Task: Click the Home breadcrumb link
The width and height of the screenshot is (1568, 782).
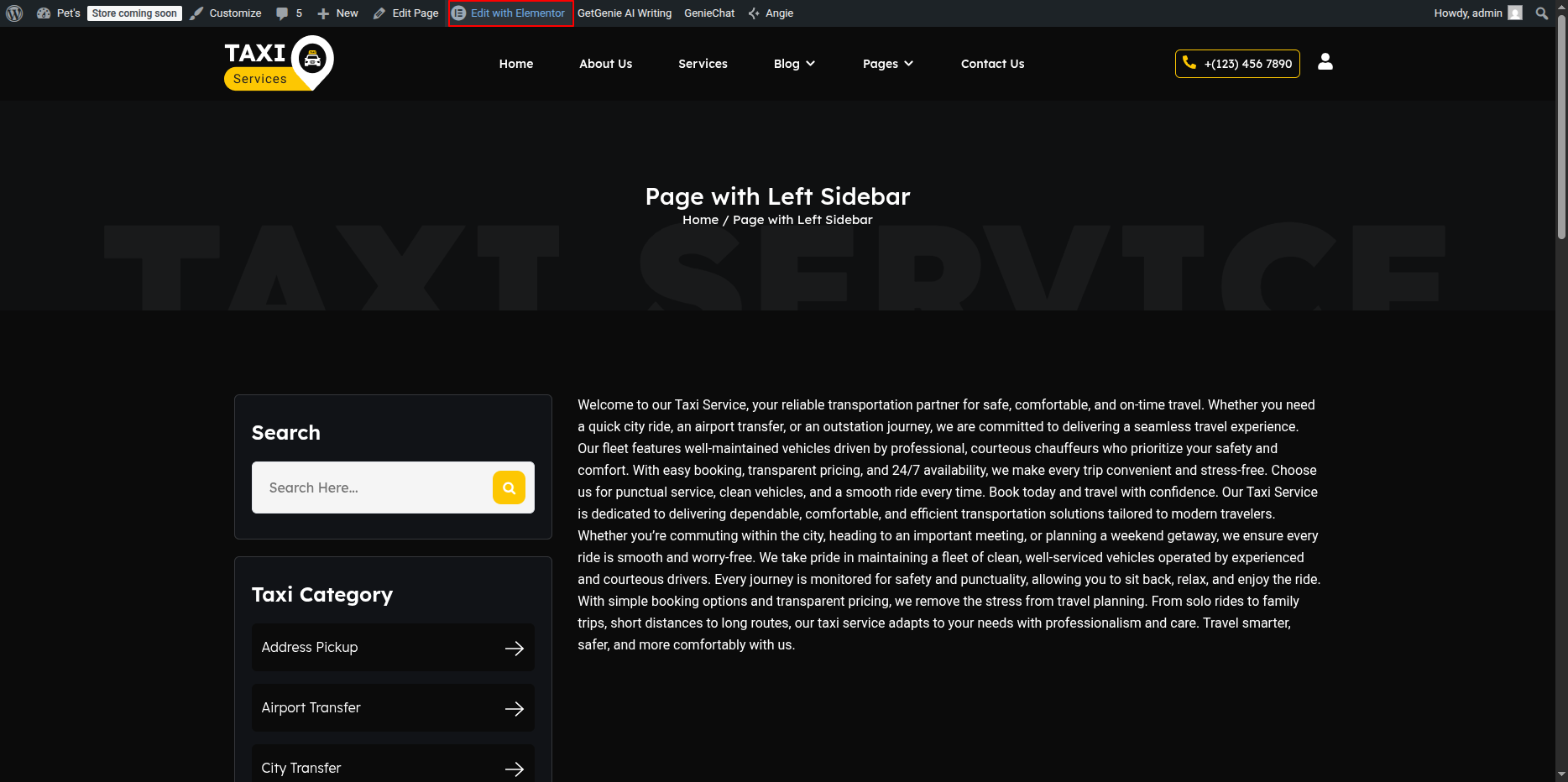Action: coord(700,220)
